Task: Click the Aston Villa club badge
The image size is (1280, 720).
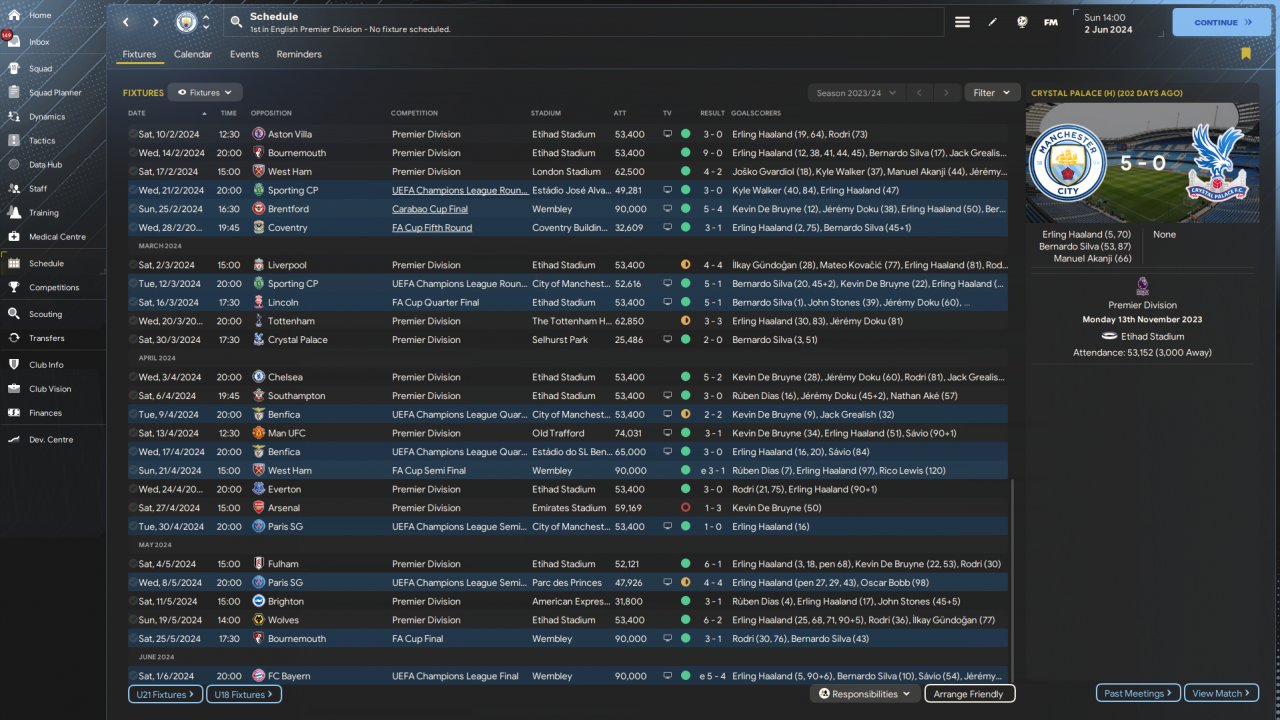Action: pyautogui.click(x=259, y=134)
